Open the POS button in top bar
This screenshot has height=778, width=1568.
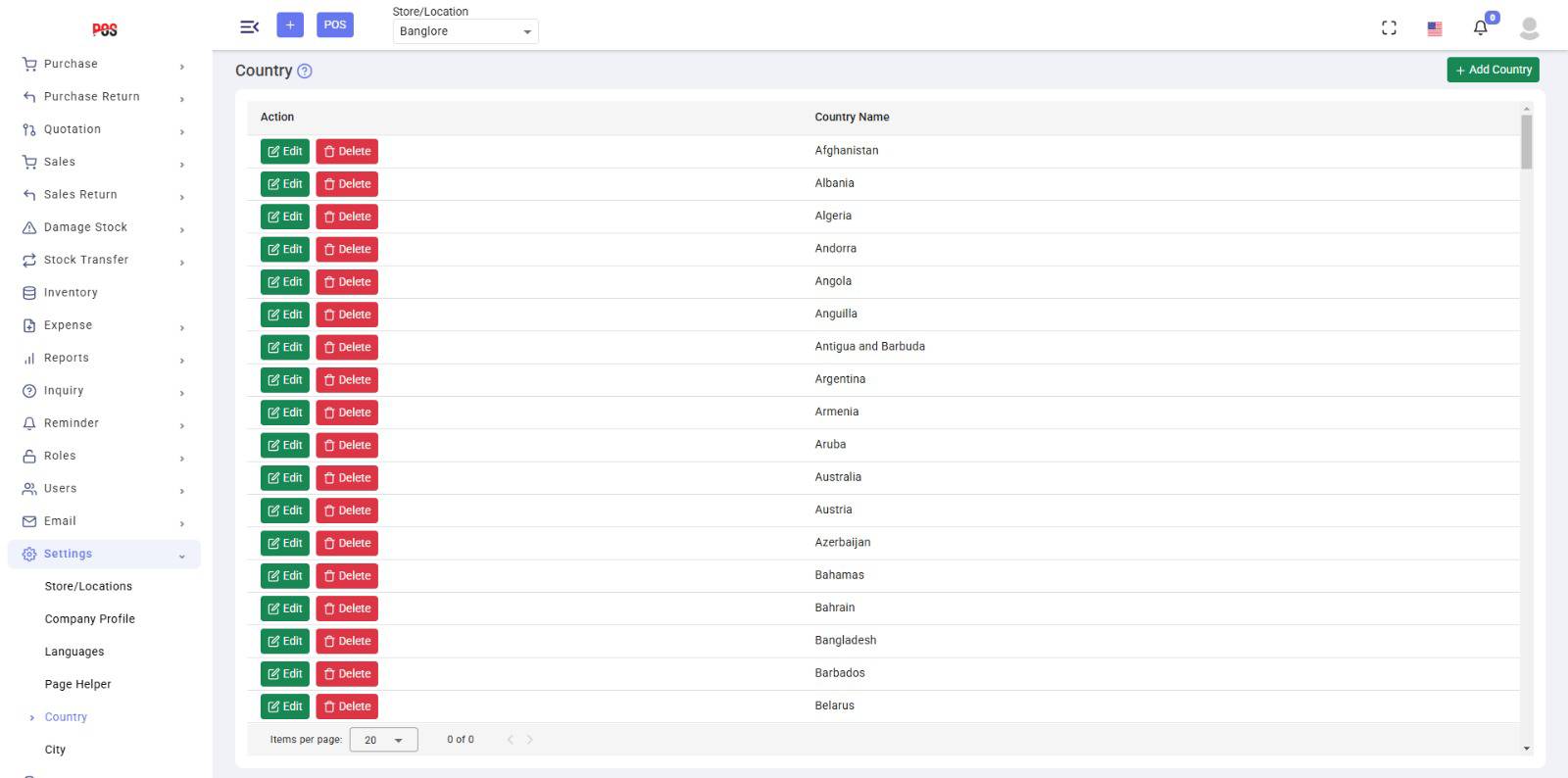[335, 25]
